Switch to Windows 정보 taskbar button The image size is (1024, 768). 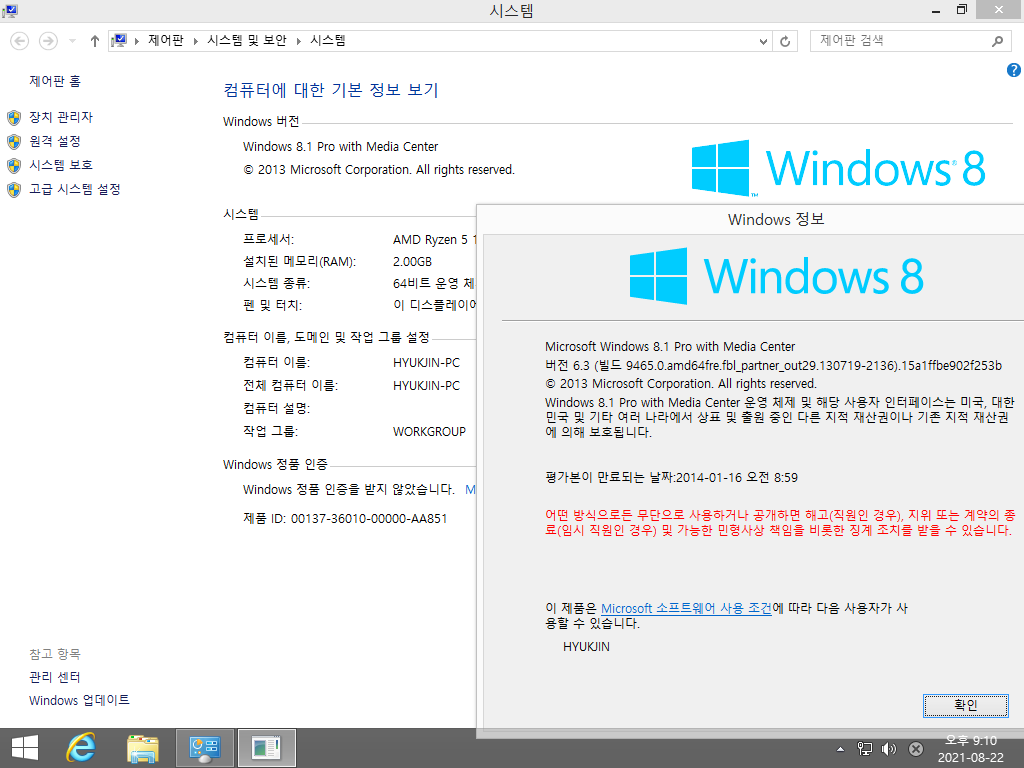coord(266,748)
